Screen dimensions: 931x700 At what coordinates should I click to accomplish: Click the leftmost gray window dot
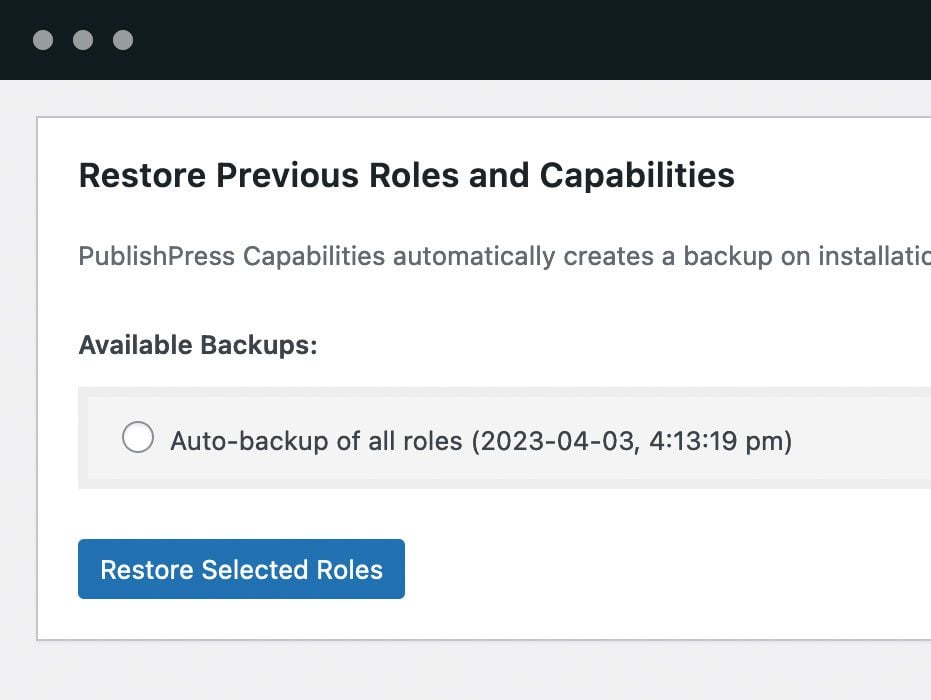(x=43, y=40)
